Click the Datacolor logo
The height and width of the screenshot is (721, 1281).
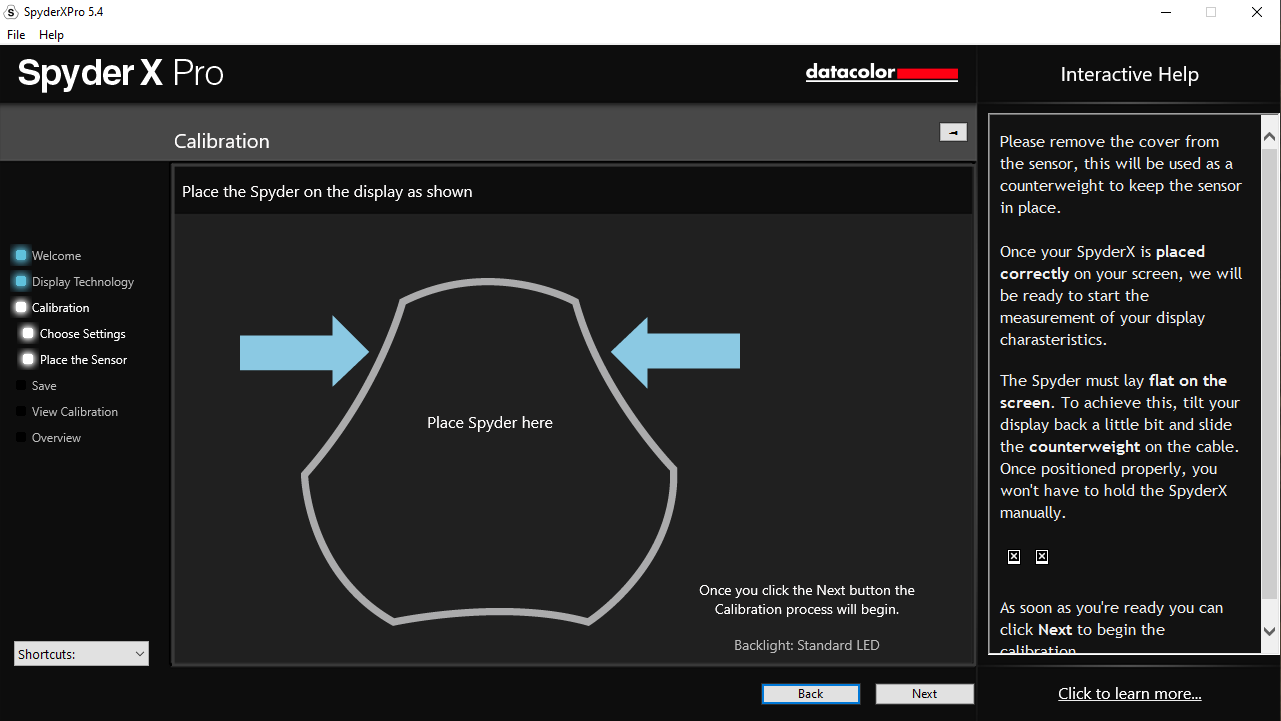pos(882,73)
